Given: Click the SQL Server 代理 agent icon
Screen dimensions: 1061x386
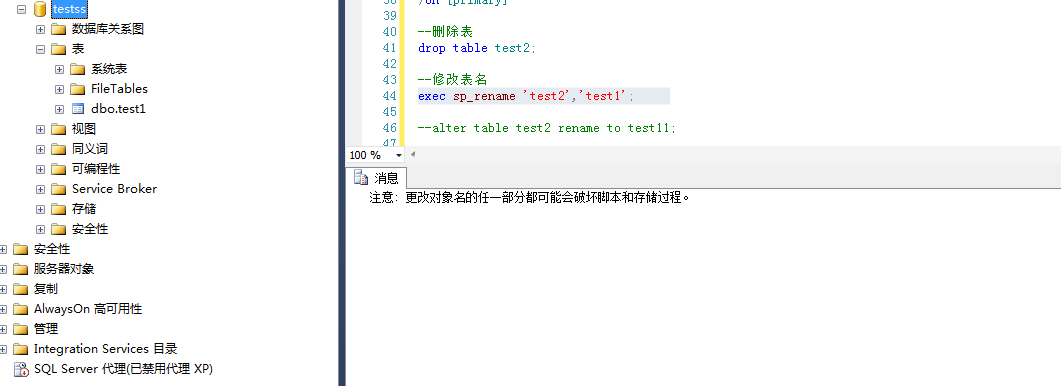Looking at the screenshot, I should [x=21, y=369].
